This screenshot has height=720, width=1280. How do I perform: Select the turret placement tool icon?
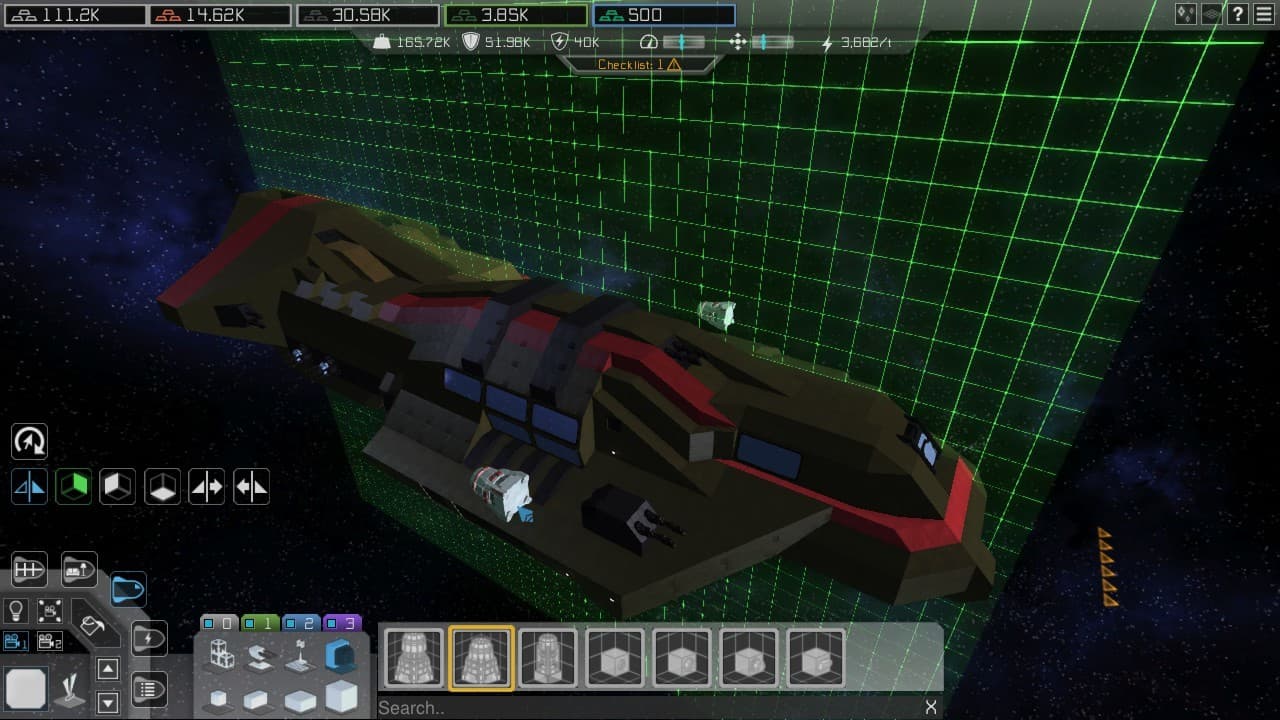coord(71,691)
